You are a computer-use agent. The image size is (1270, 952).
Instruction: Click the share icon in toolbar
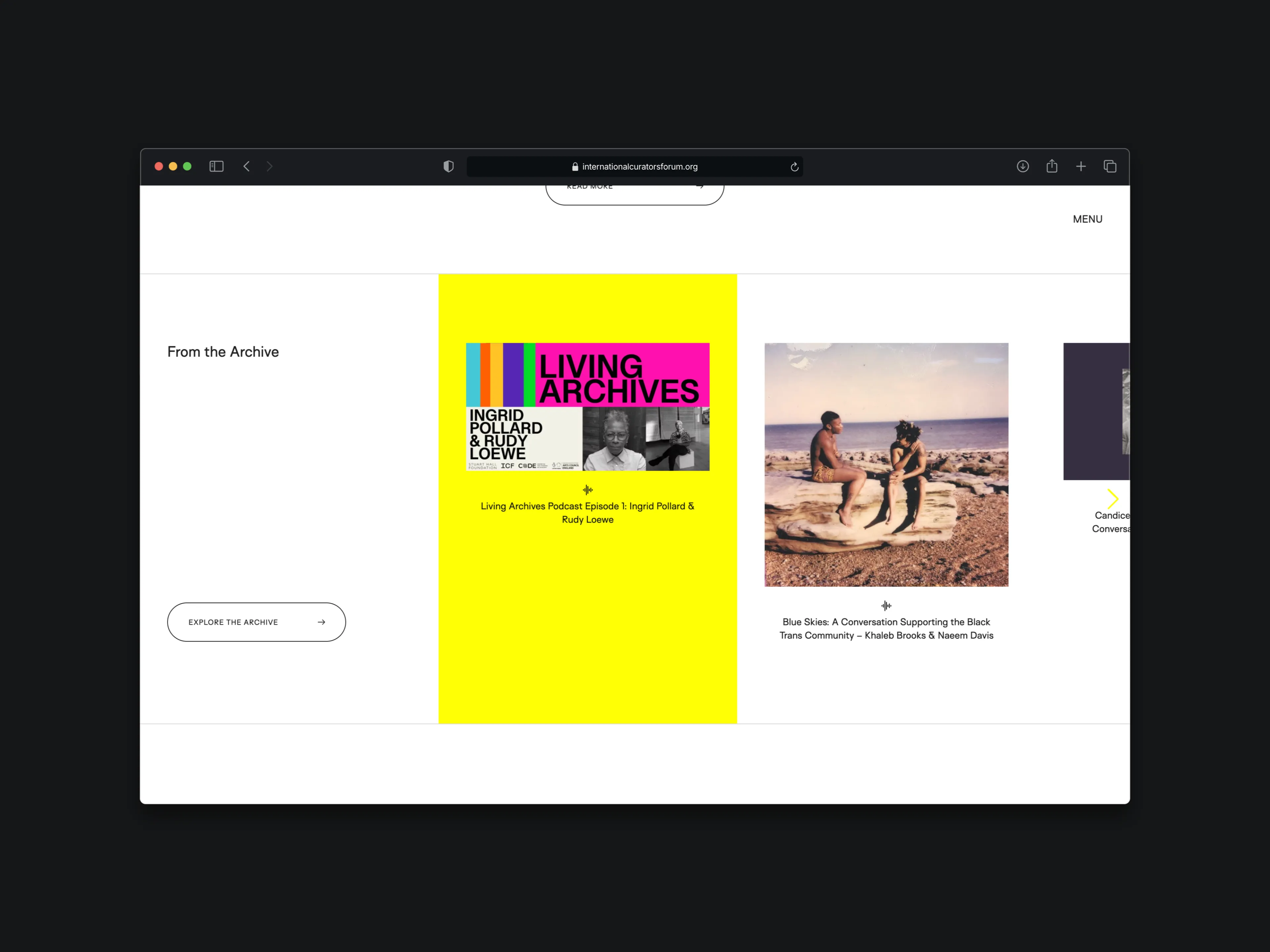(x=1052, y=166)
